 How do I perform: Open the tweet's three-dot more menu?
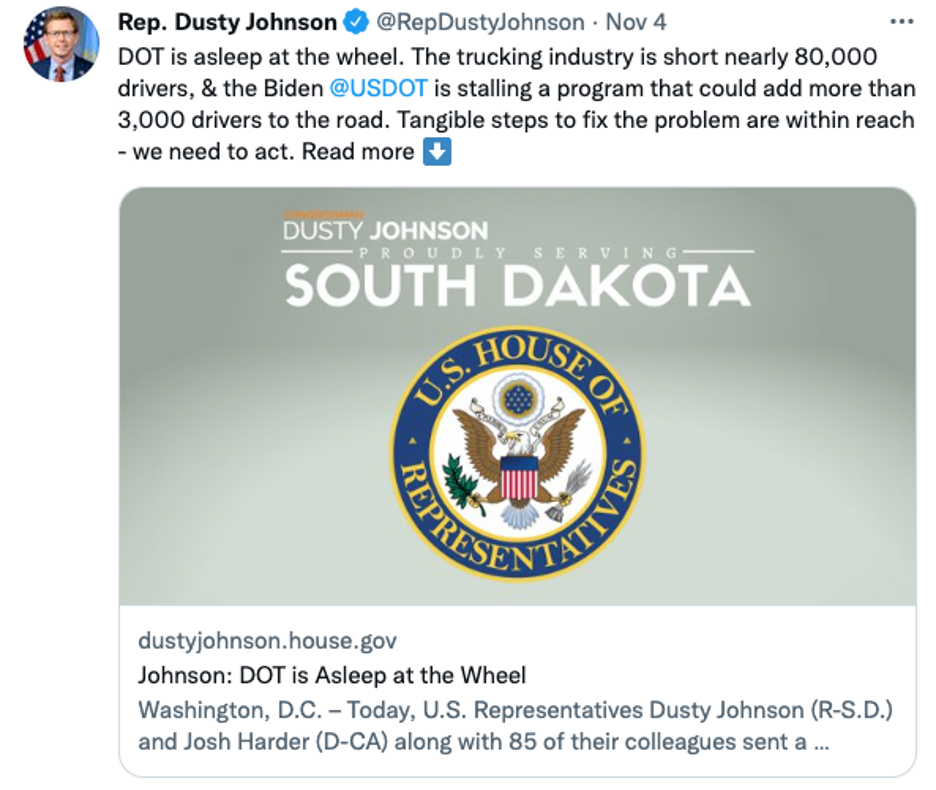coord(901,21)
